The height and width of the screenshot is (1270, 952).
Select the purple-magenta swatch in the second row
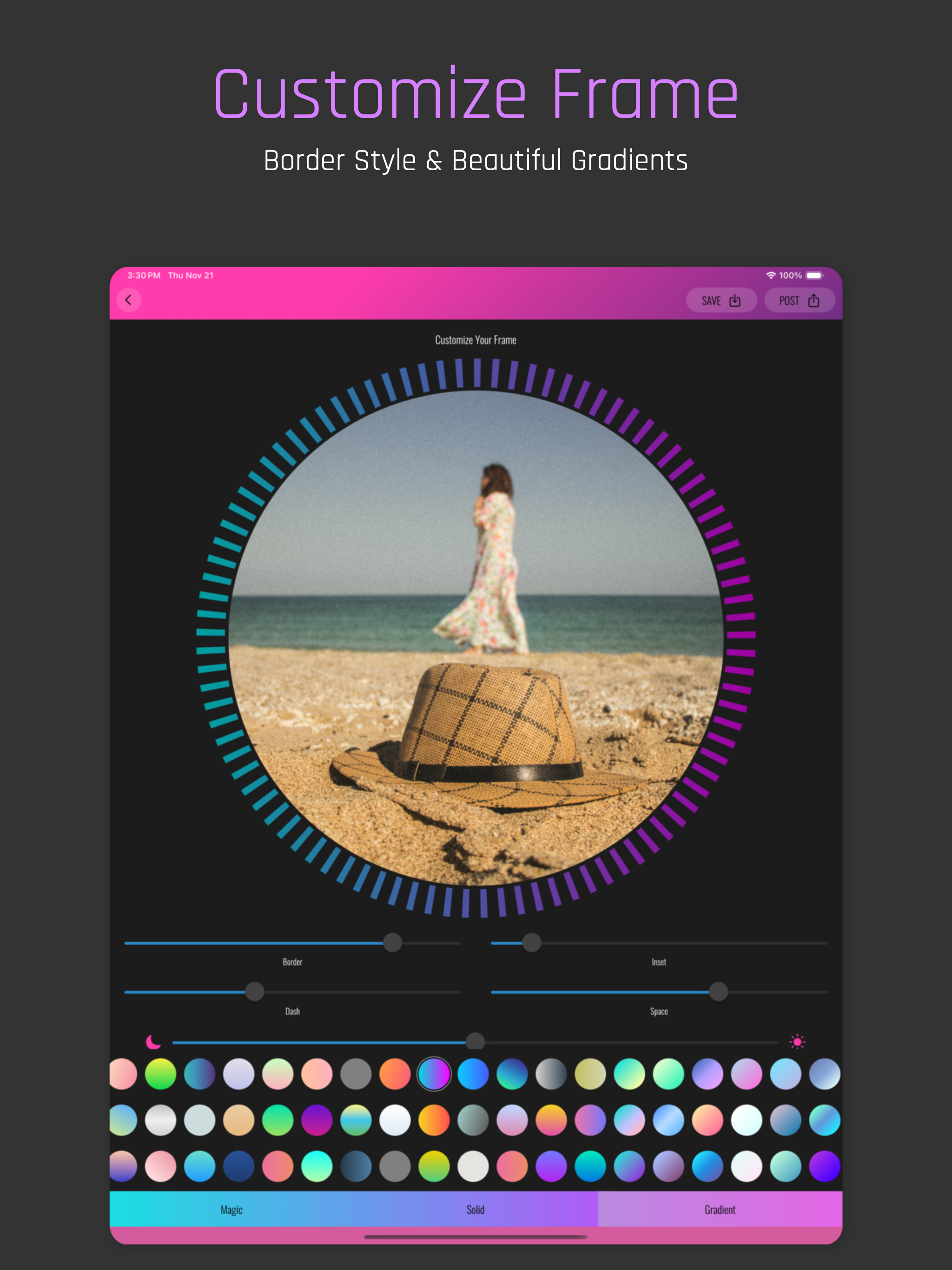coord(317,1120)
